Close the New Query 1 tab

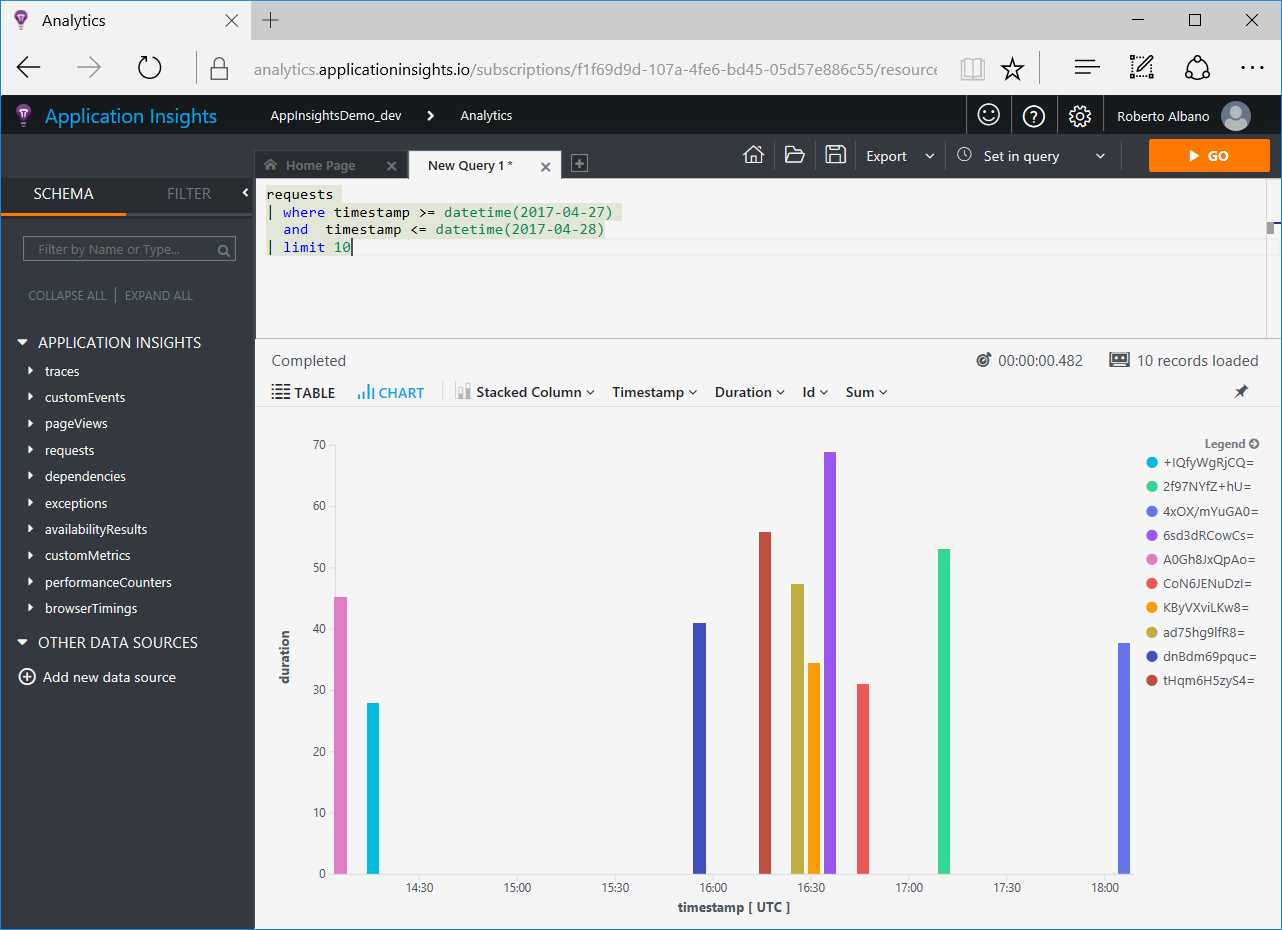pyautogui.click(x=545, y=167)
